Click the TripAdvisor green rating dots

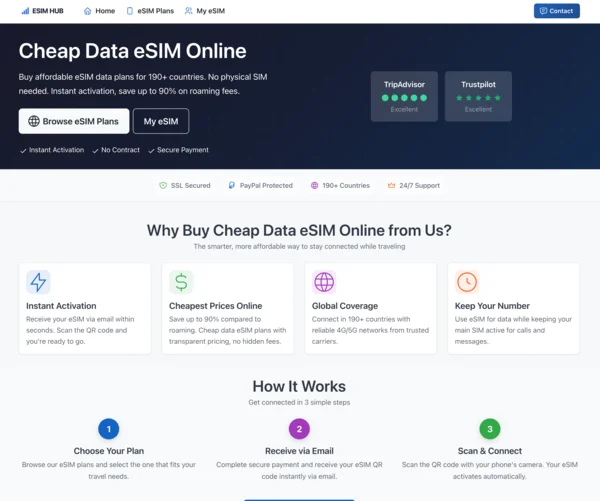point(404,98)
